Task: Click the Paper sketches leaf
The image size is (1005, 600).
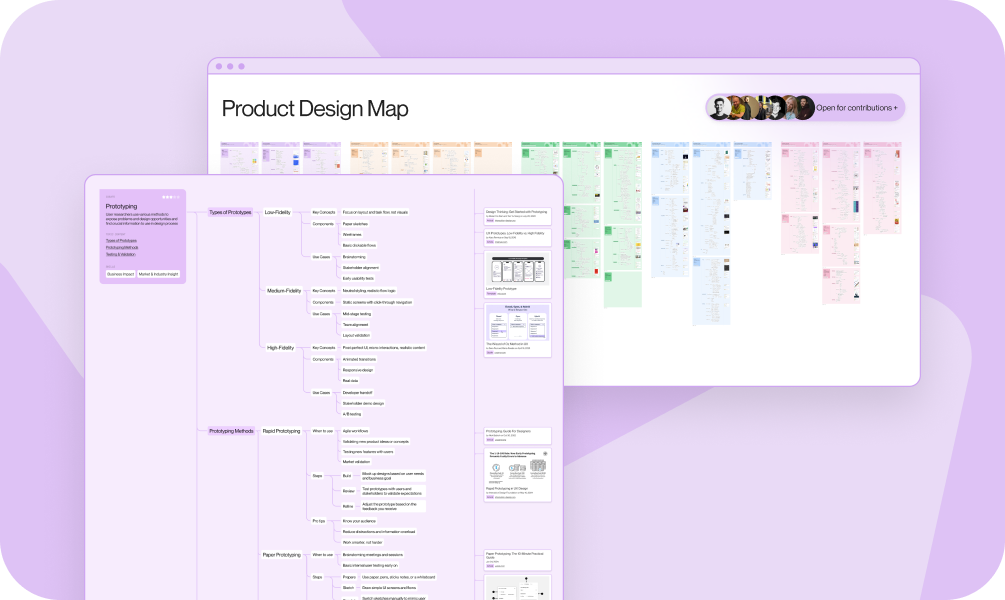Action: coord(355,224)
